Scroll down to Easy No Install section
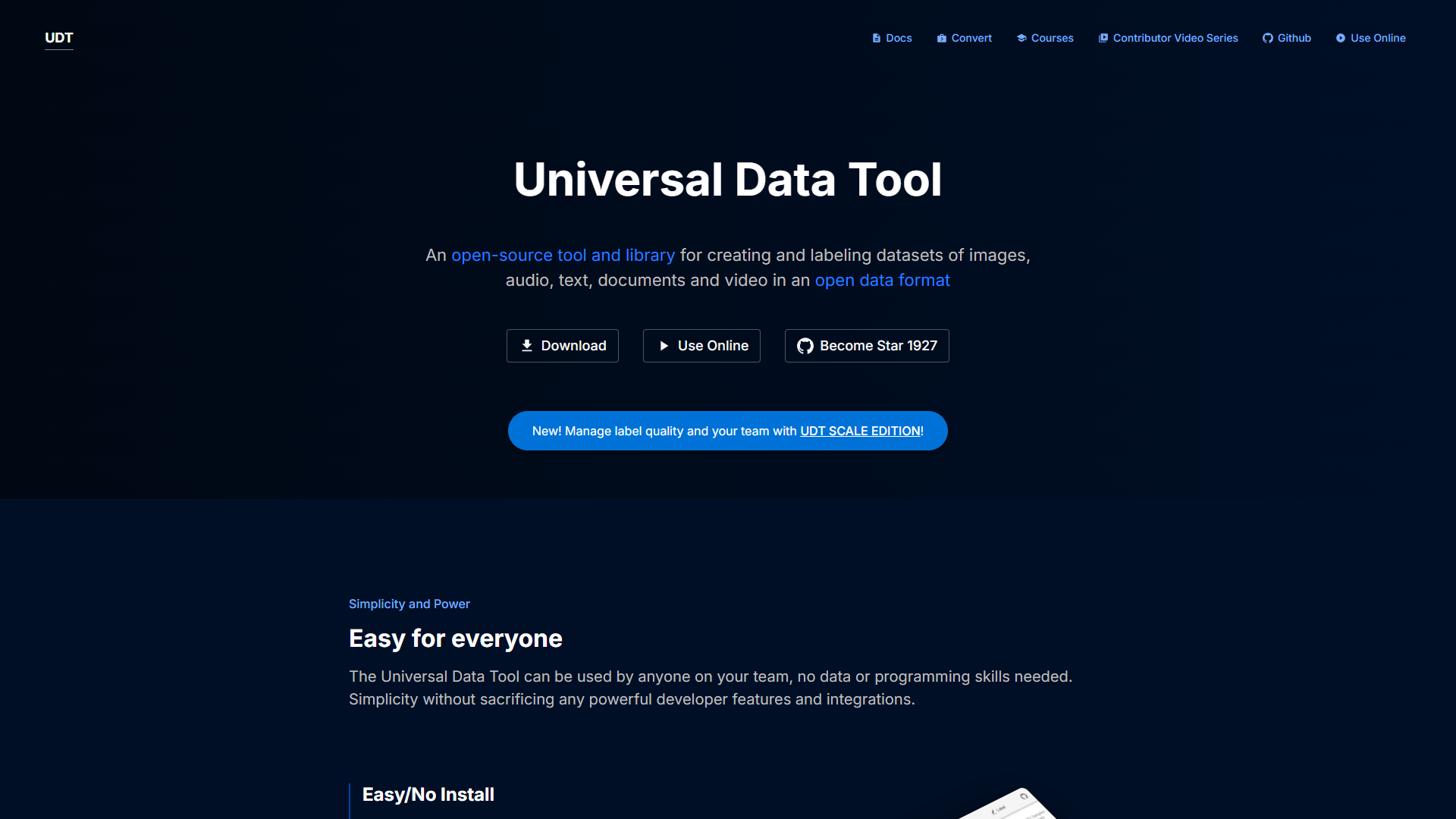Screen dimensions: 1456x819 click(x=428, y=794)
